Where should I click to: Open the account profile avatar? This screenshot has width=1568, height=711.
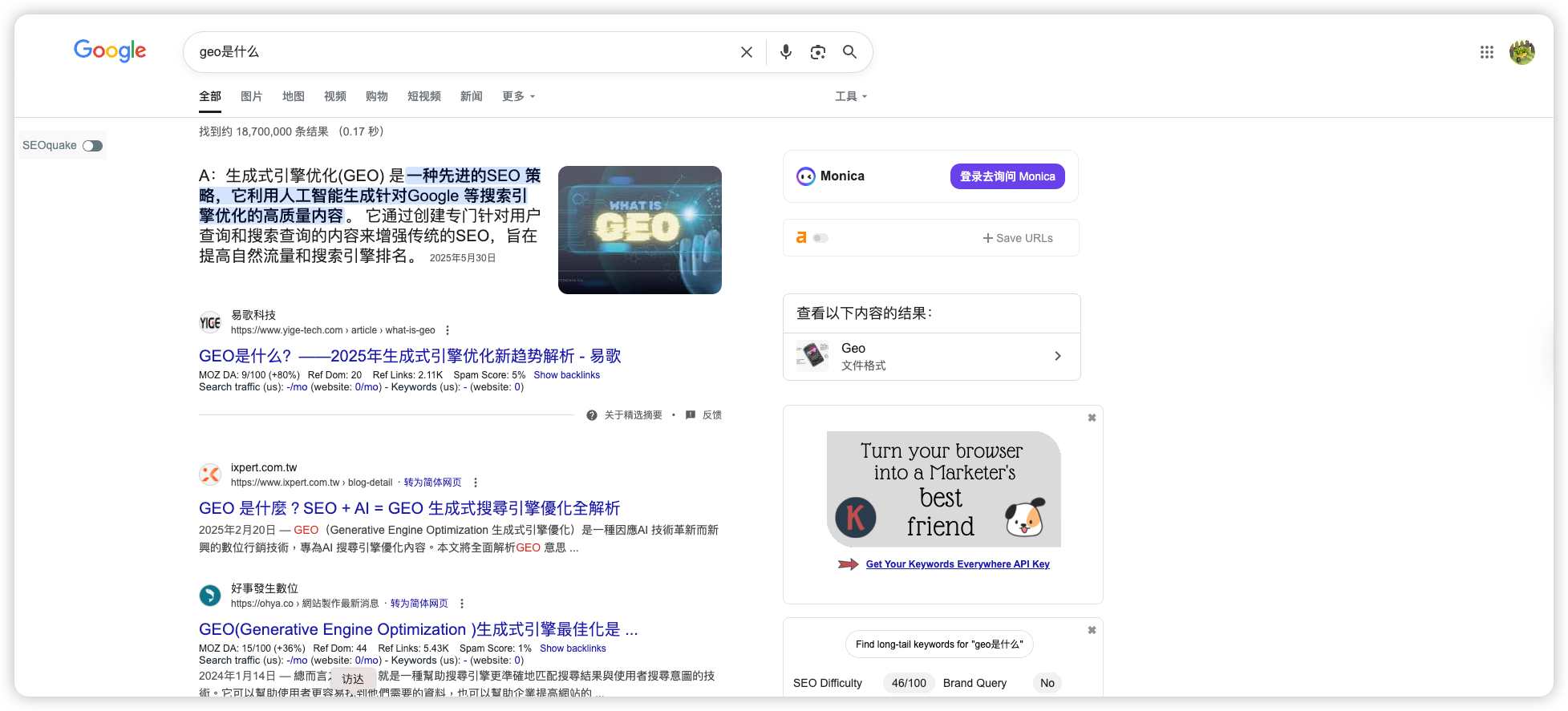click(1522, 52)
